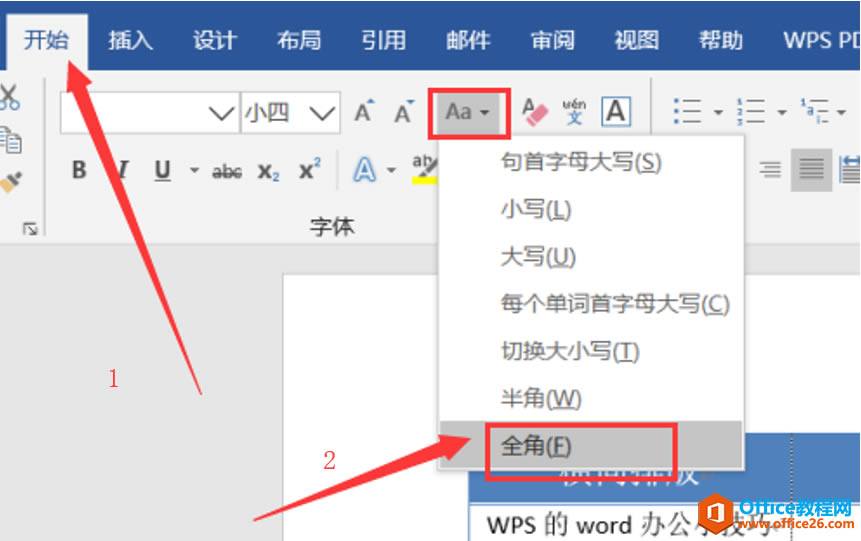The width and height of the screenshot is (861, 541).
Task: Click the Format Painter brush icon
Action: [10, 182]
